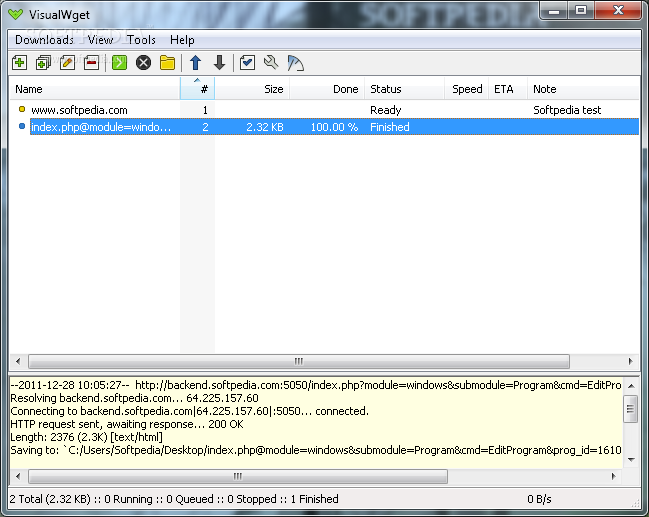Click the 'Connecting to backend.softpedia.com' log line
This screenshot has width=649, height=517.
(189, 411)
